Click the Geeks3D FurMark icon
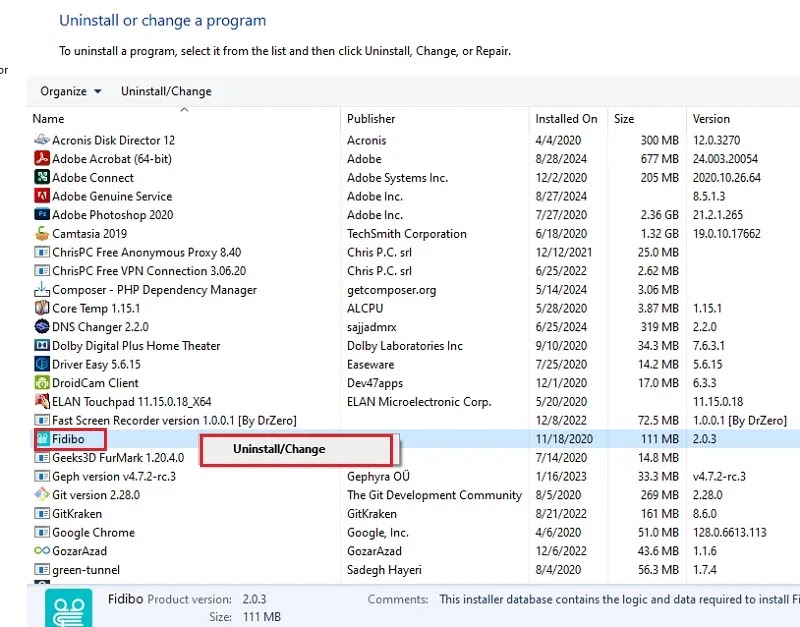 click(x=42, y=458)
